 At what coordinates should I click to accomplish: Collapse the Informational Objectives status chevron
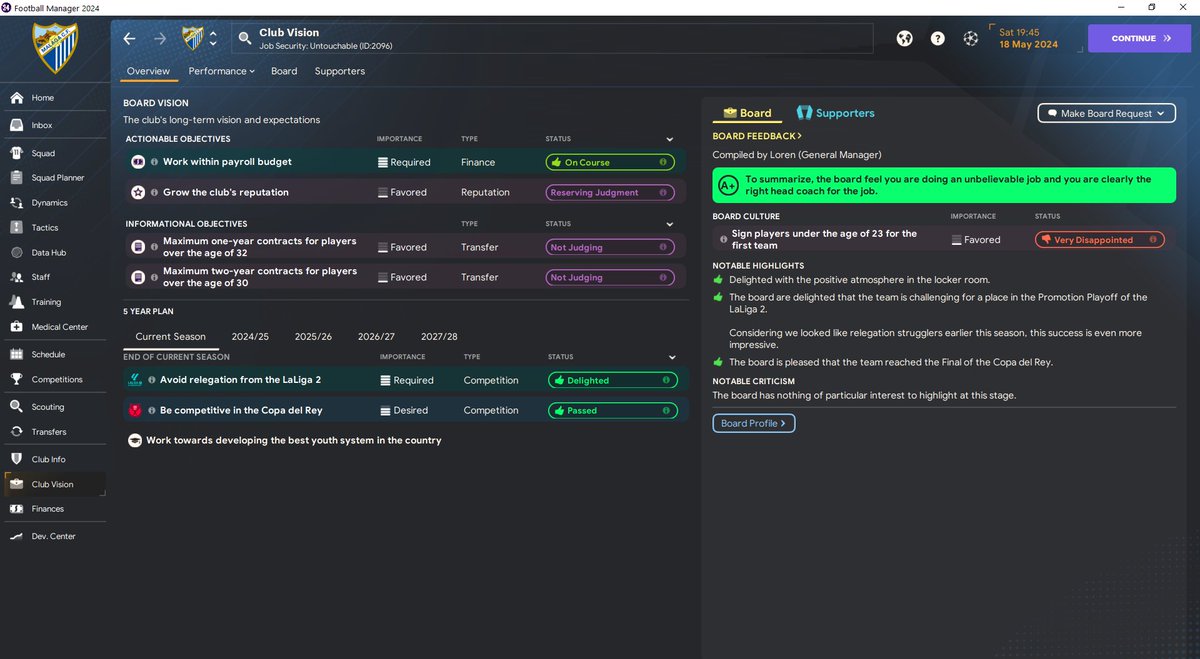tap(669, 224)
